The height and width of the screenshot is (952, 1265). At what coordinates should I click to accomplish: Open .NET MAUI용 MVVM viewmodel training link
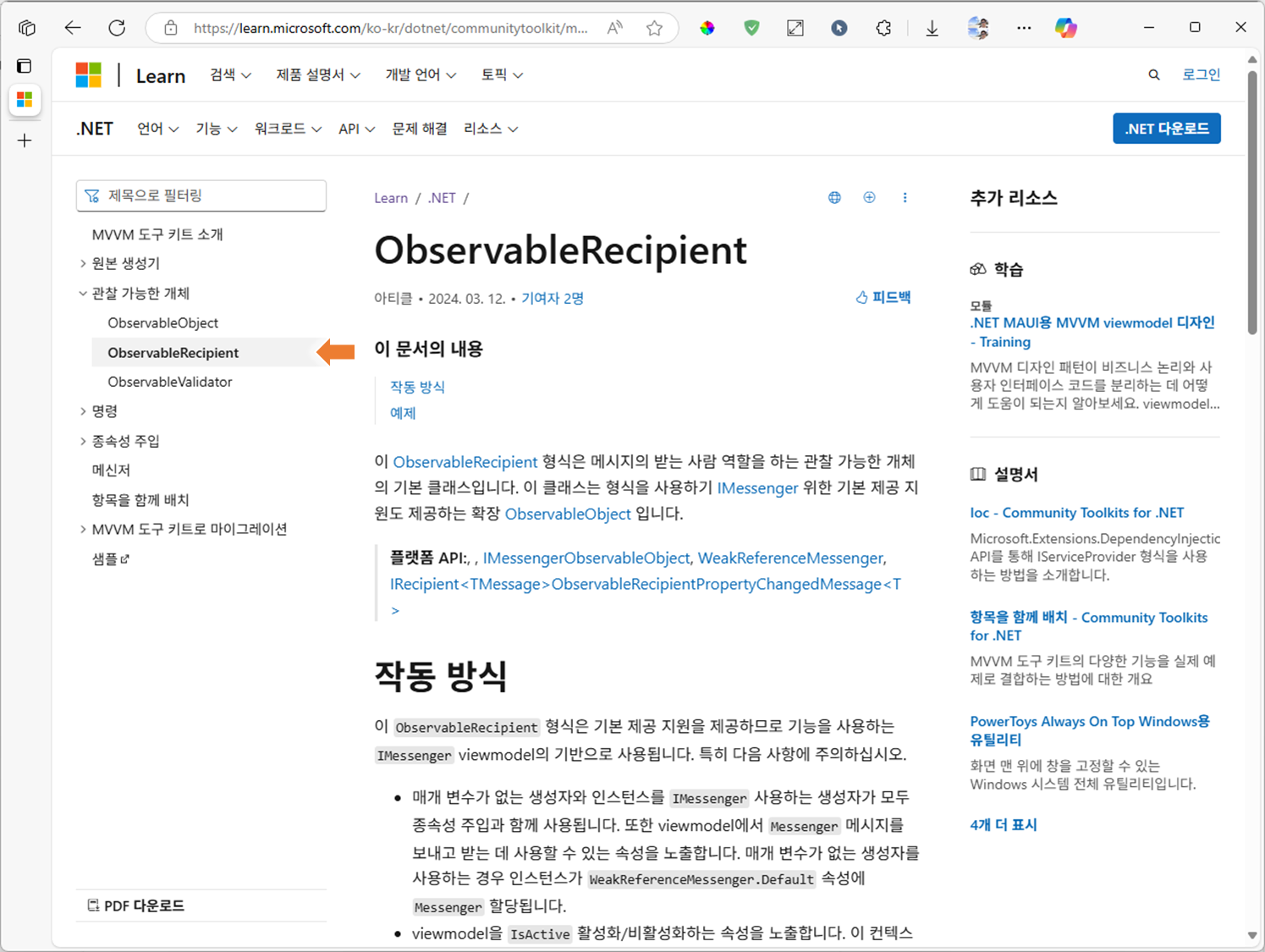coord(1092,333)
